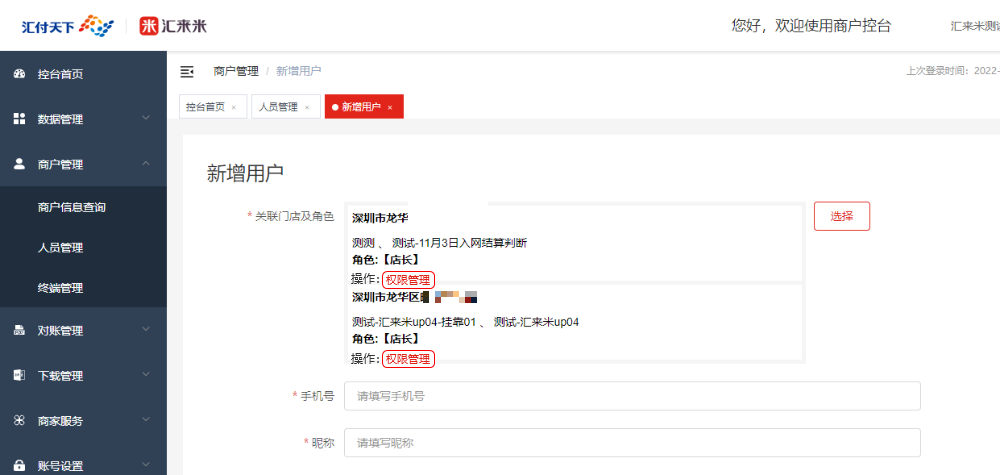This screenshot has width=1000, height=475.
Task: Click the 控台首页 dashboard icon in sidebar
Action: click(19, 74)
